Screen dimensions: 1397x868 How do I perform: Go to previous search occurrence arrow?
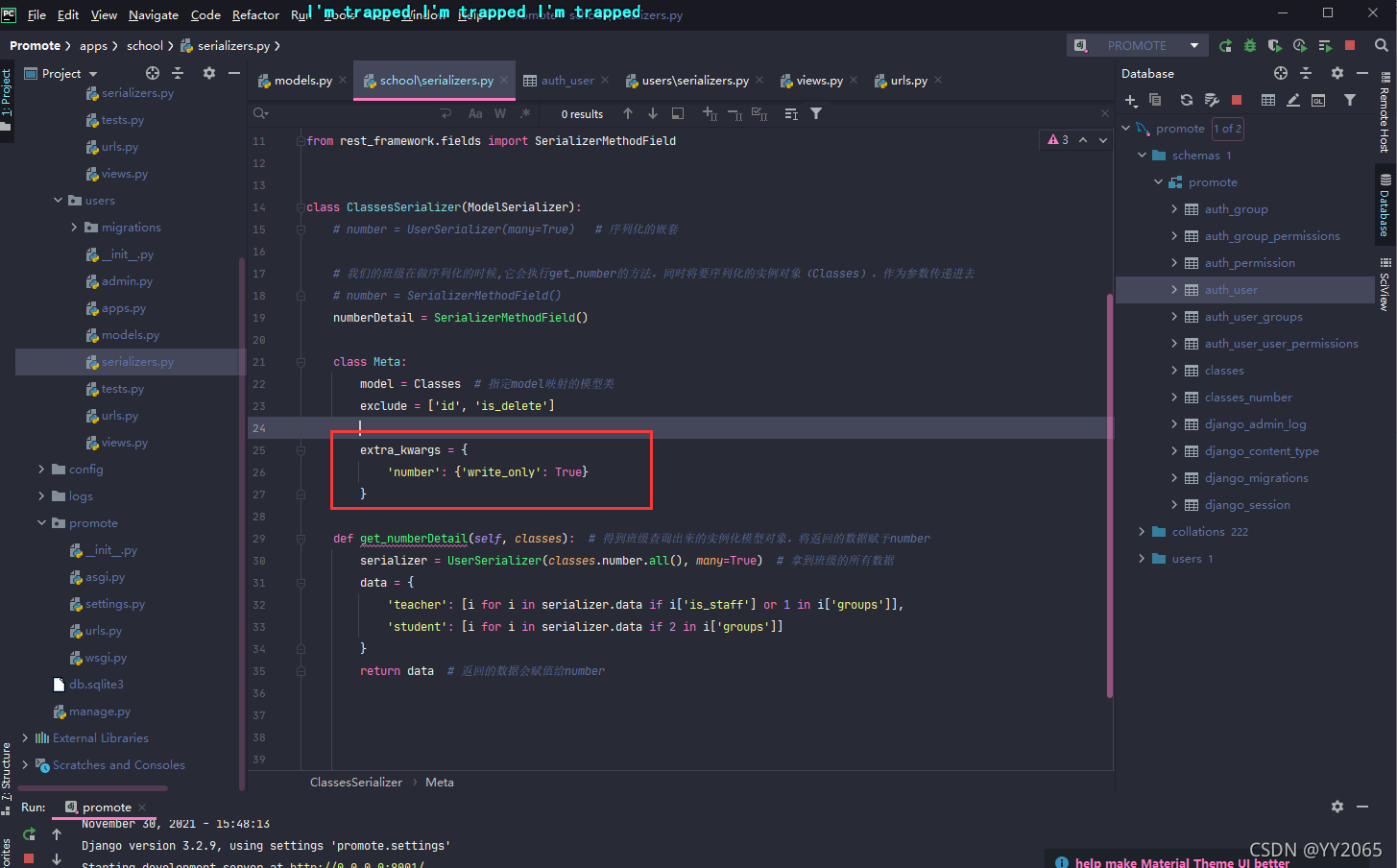click(x=628, y=113)
